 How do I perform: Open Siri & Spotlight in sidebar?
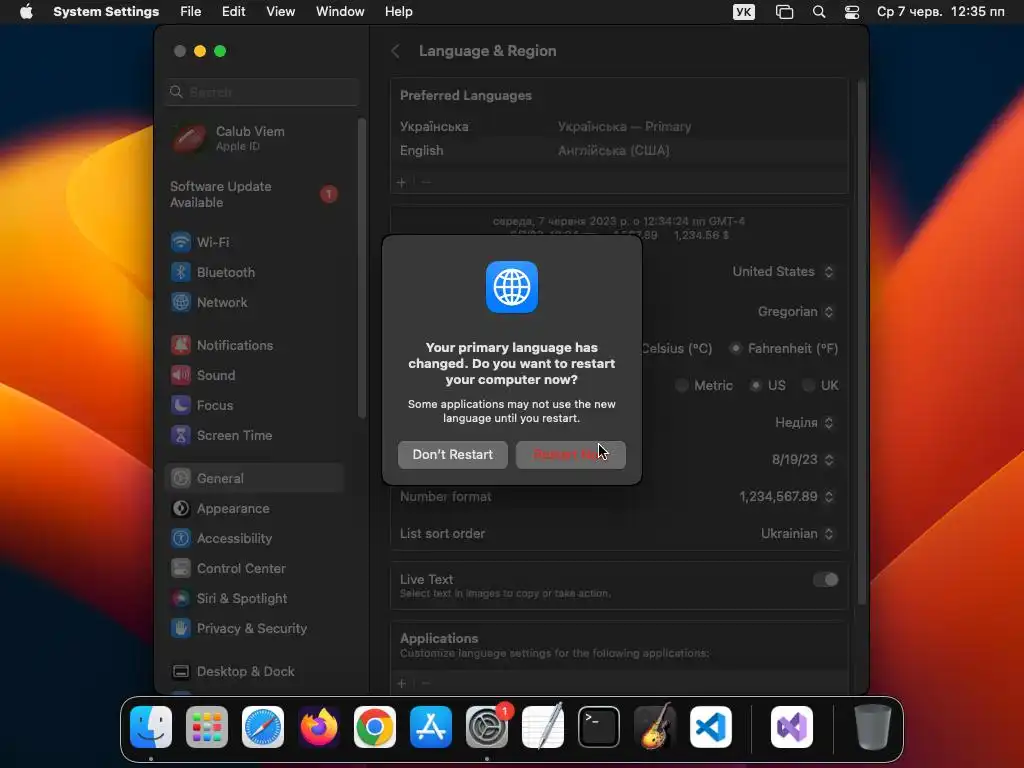click(255, 599)
